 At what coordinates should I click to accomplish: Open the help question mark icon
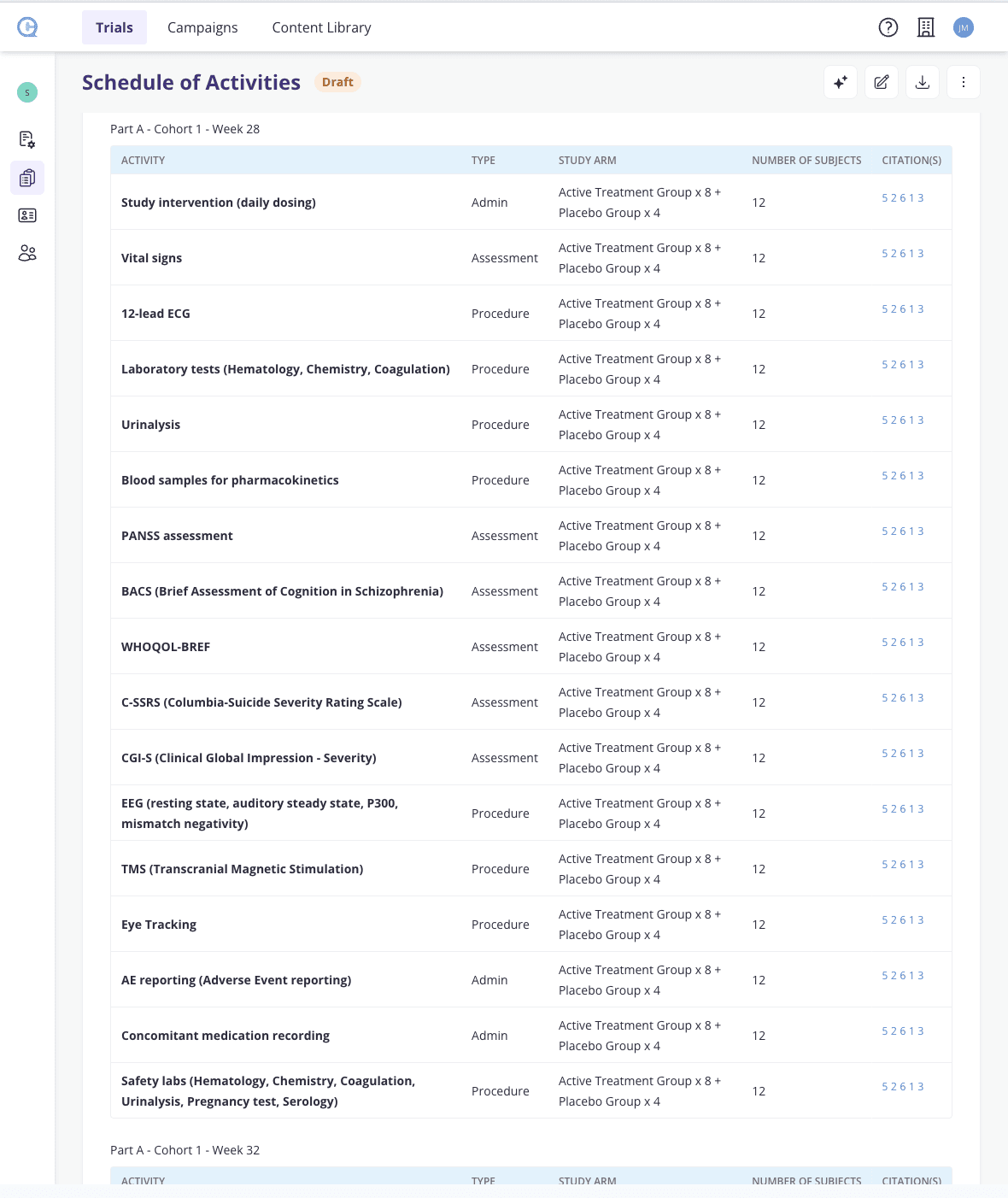tap(888, 27)
